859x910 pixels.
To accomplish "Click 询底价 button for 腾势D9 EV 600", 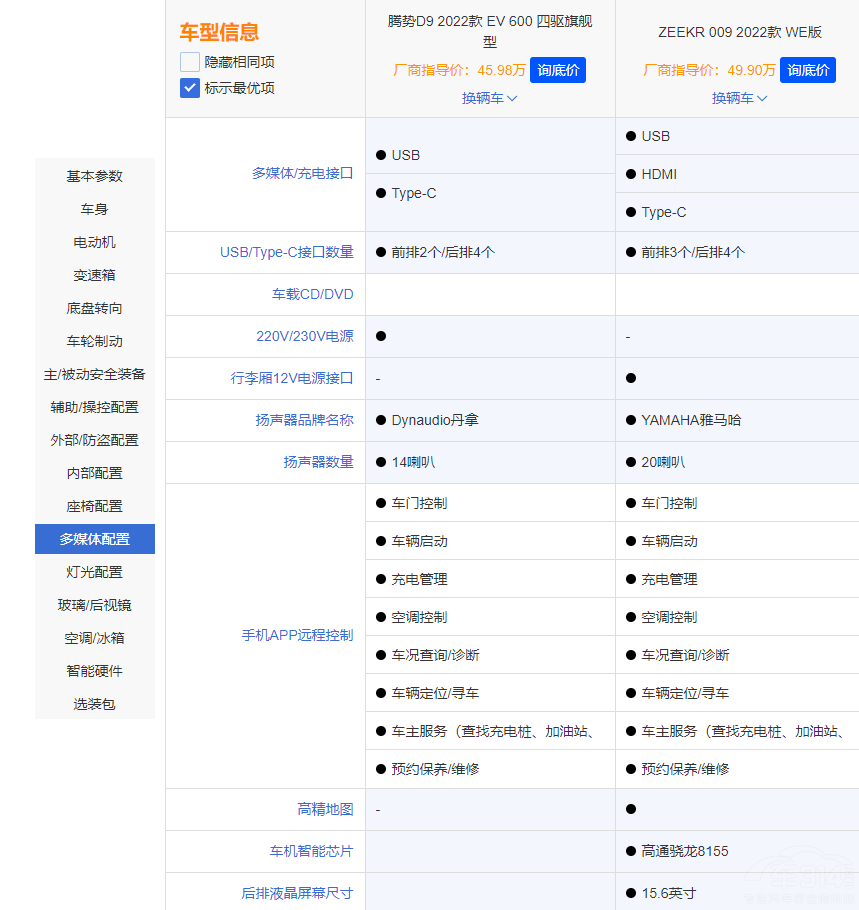I will click(558, 71).
